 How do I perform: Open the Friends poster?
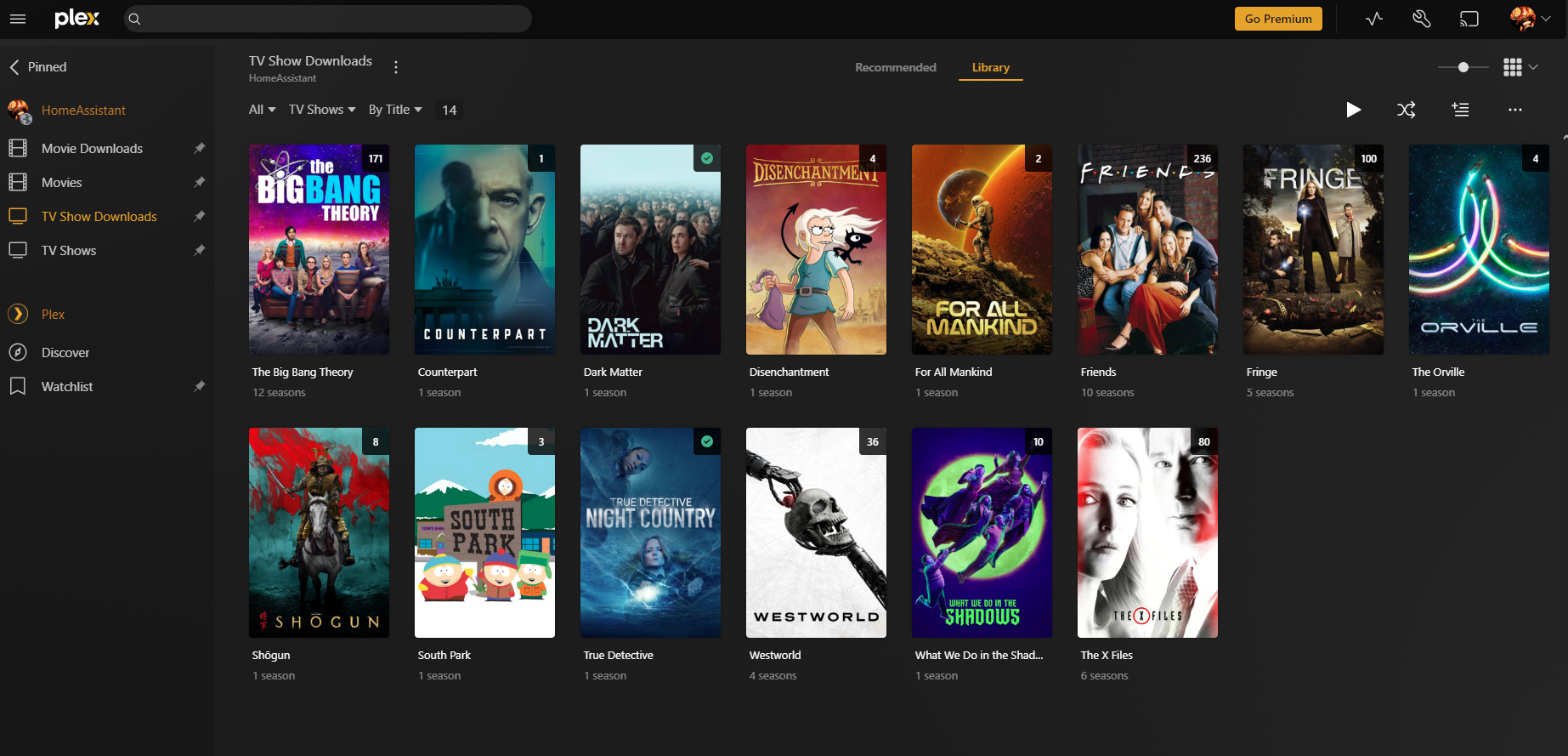pos(1147,249)
